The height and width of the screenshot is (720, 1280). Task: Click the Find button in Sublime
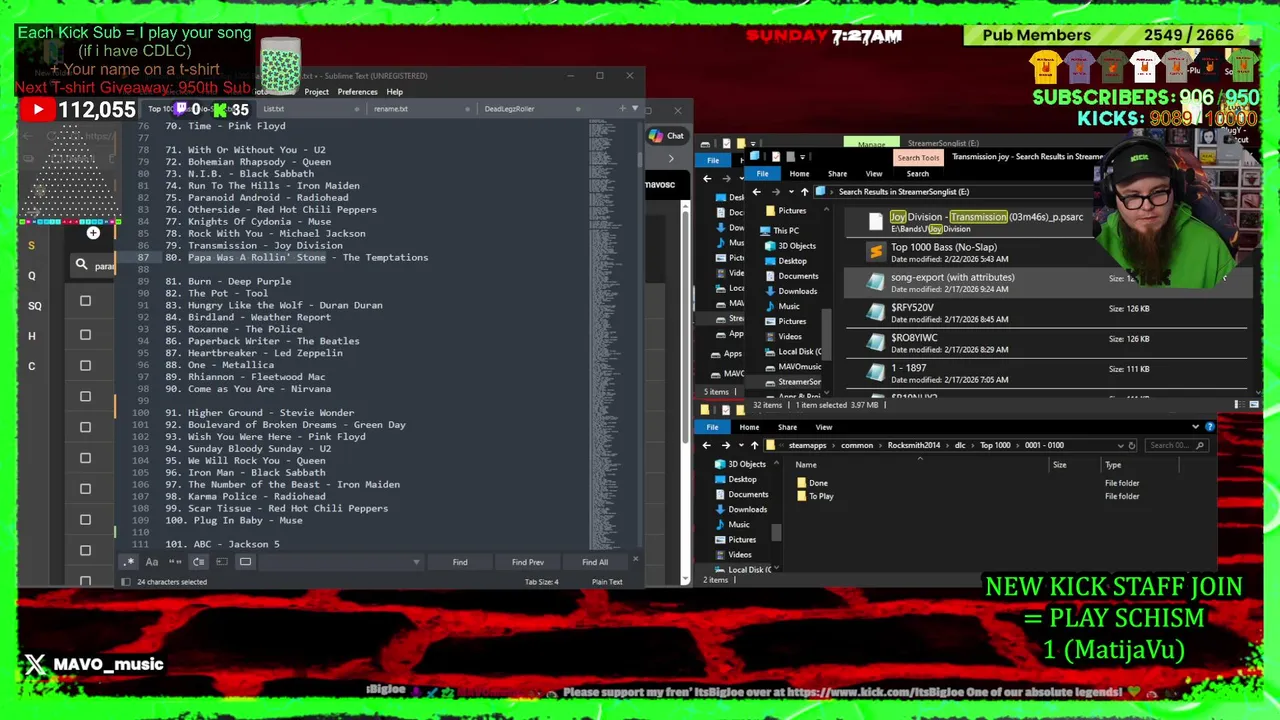460,562
